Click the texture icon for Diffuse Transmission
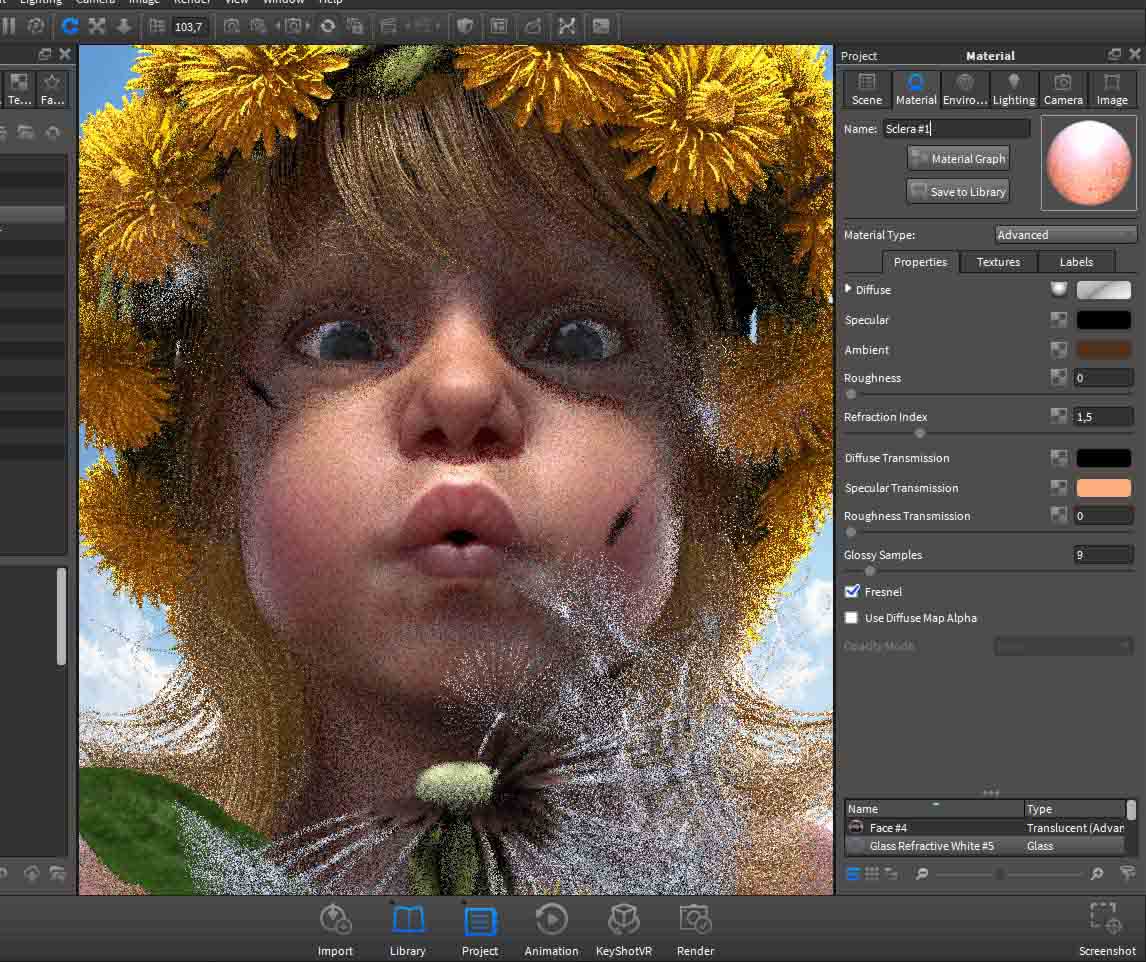 (1058, 458)
